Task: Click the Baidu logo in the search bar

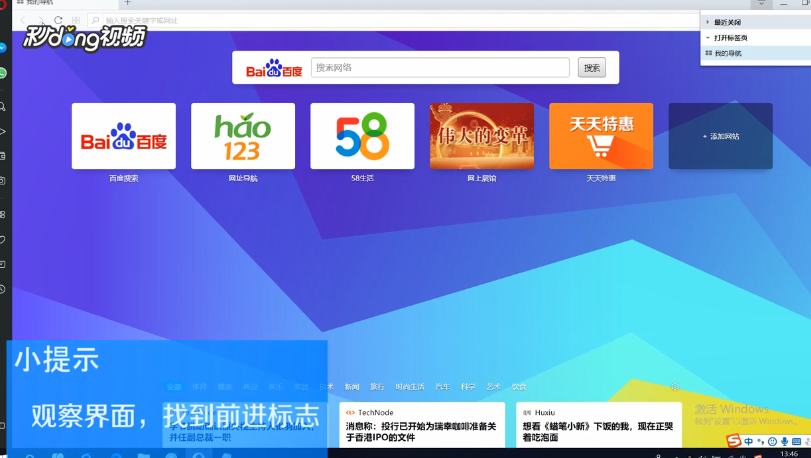Action: pos(274,68)
